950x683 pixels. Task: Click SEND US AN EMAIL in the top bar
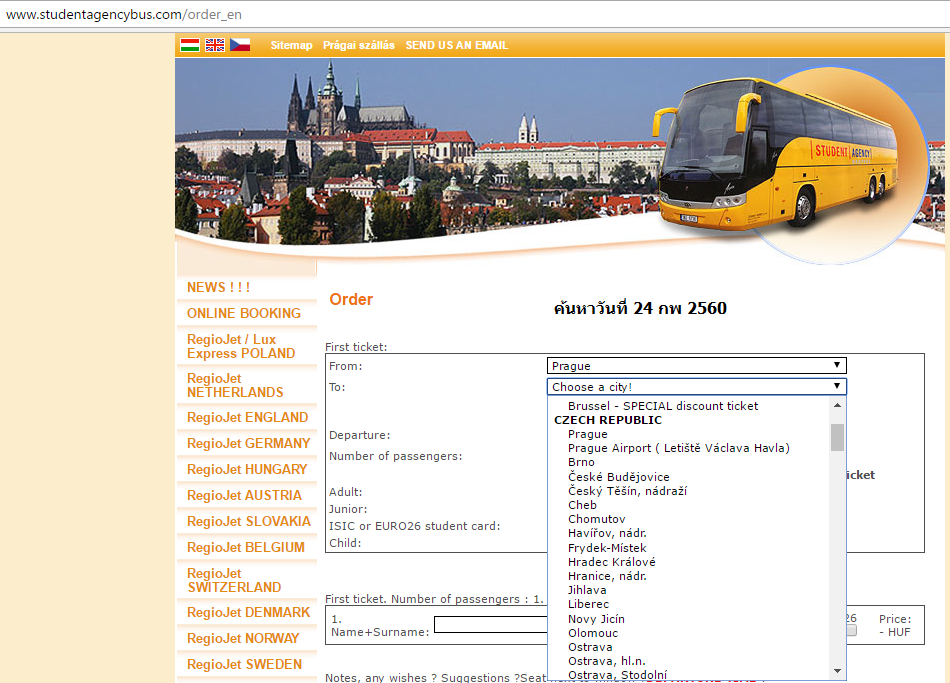[x=457, y=45]
